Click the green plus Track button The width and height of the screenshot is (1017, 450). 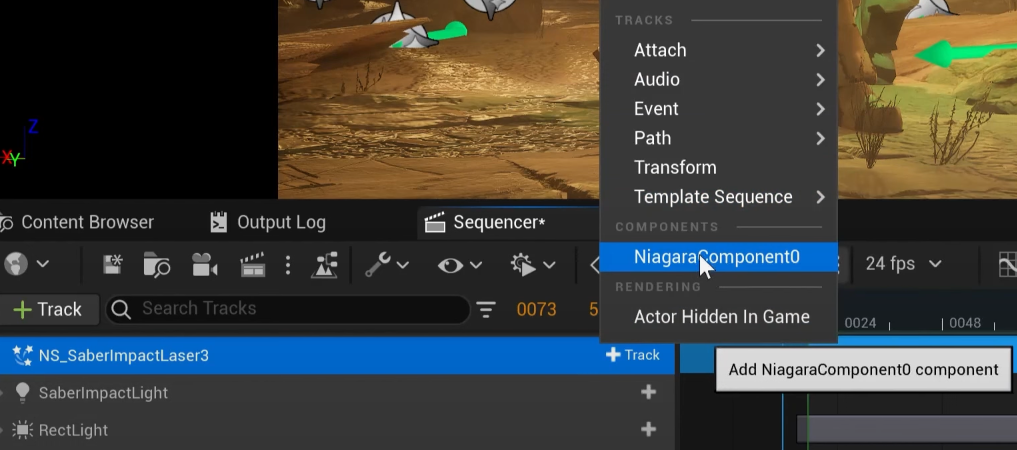[x=49, y=309]
